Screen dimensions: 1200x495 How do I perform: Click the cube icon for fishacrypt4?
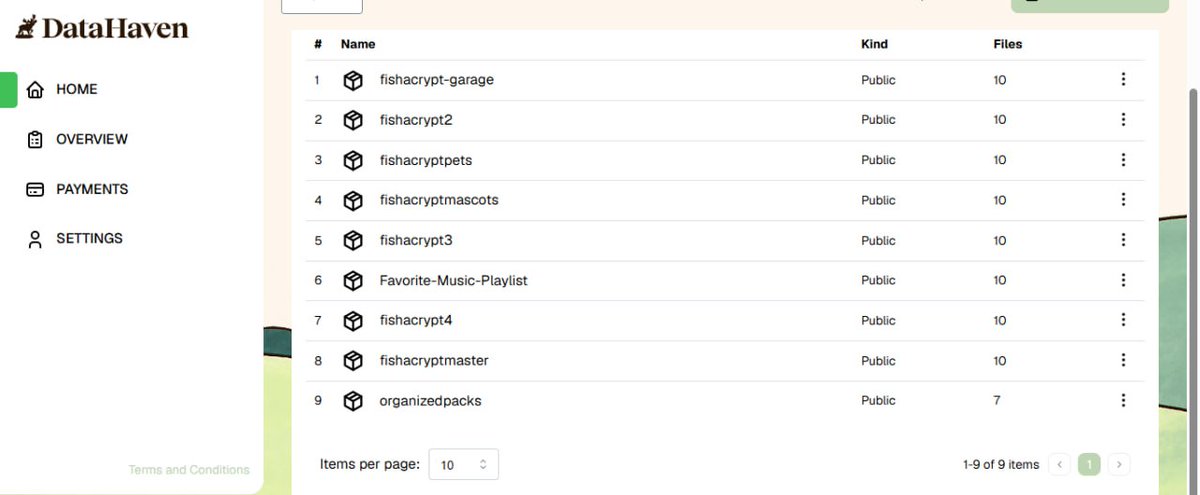coord(353,321)
